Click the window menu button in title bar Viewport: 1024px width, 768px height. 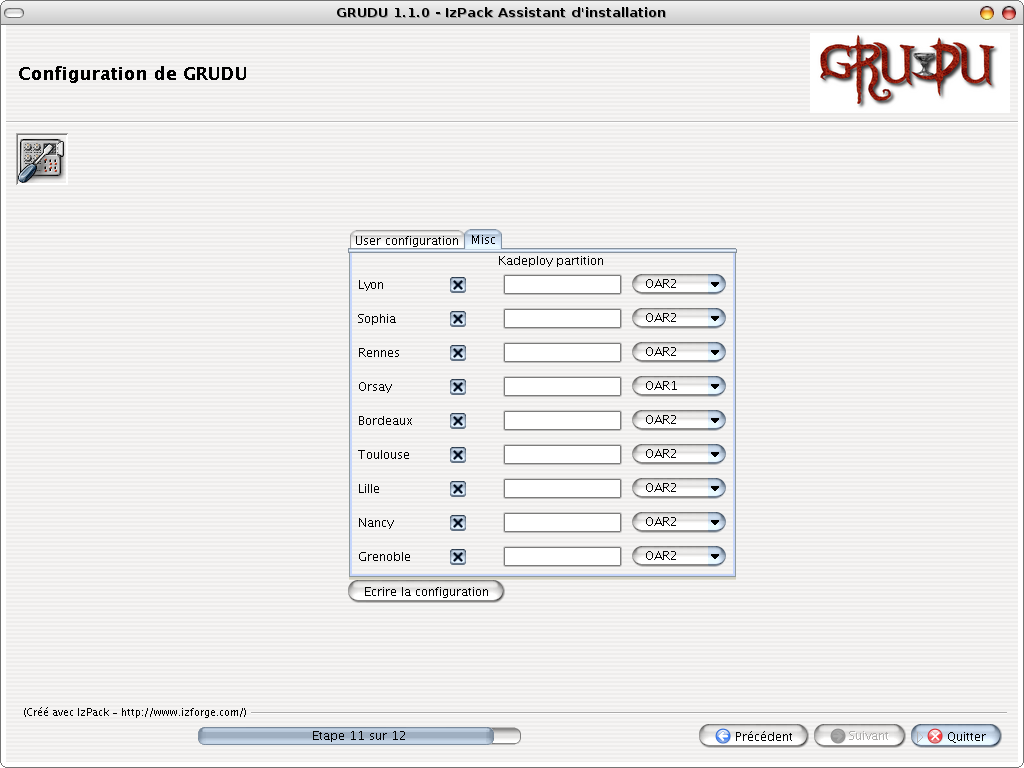point(14,12)
